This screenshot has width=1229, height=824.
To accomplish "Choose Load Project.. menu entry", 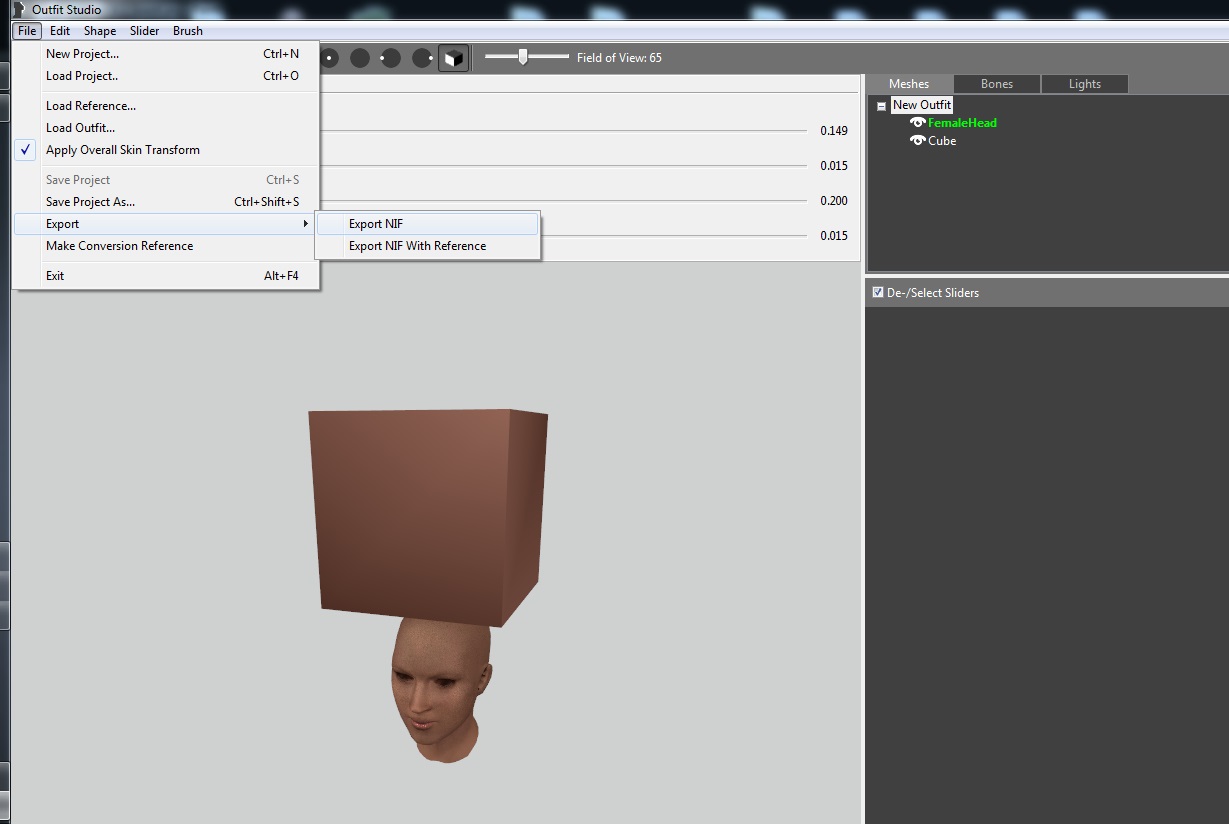I will tap(166, 76).
